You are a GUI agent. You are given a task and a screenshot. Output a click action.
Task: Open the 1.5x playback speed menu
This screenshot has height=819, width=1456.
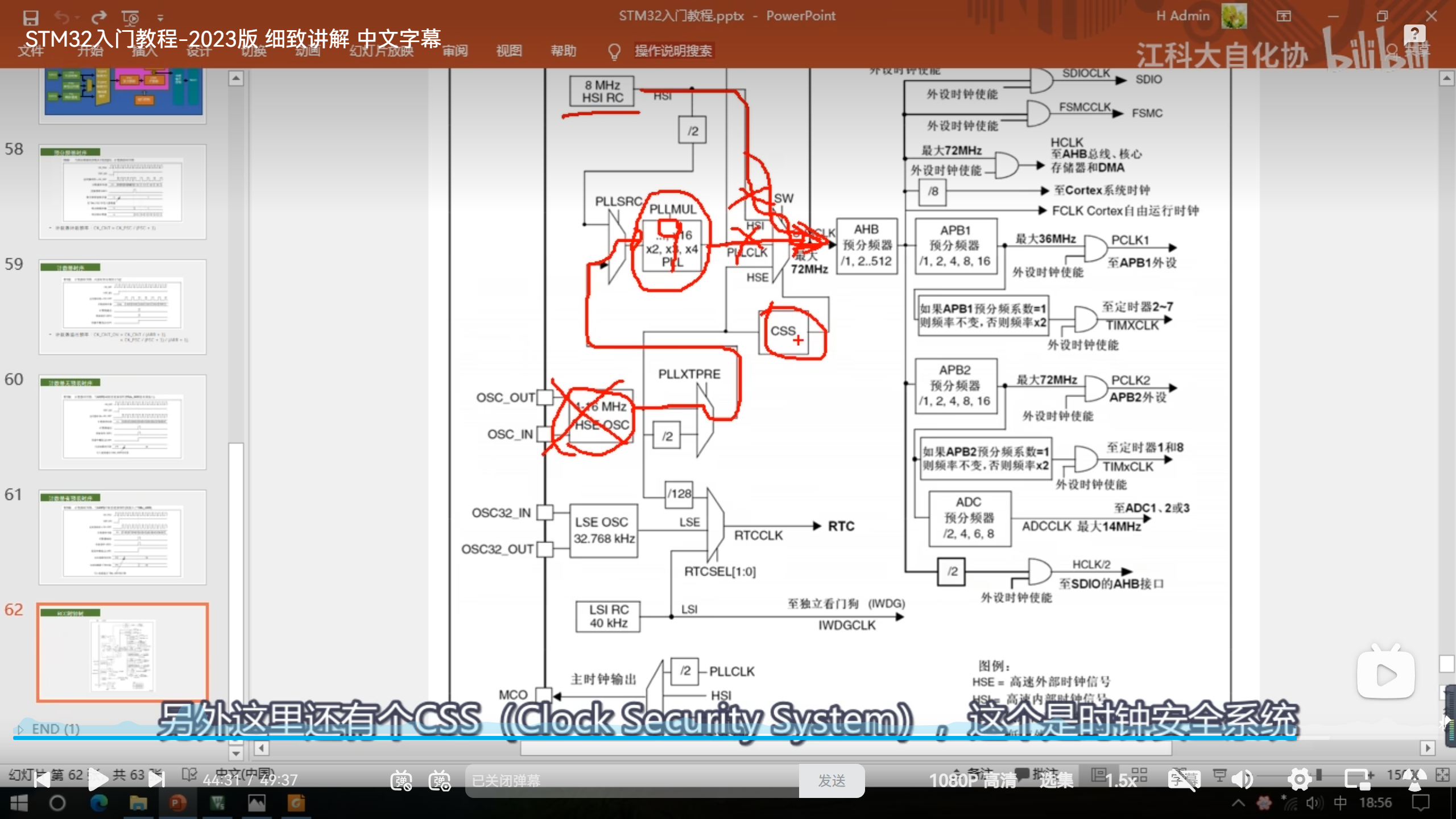coord(1120,780)
